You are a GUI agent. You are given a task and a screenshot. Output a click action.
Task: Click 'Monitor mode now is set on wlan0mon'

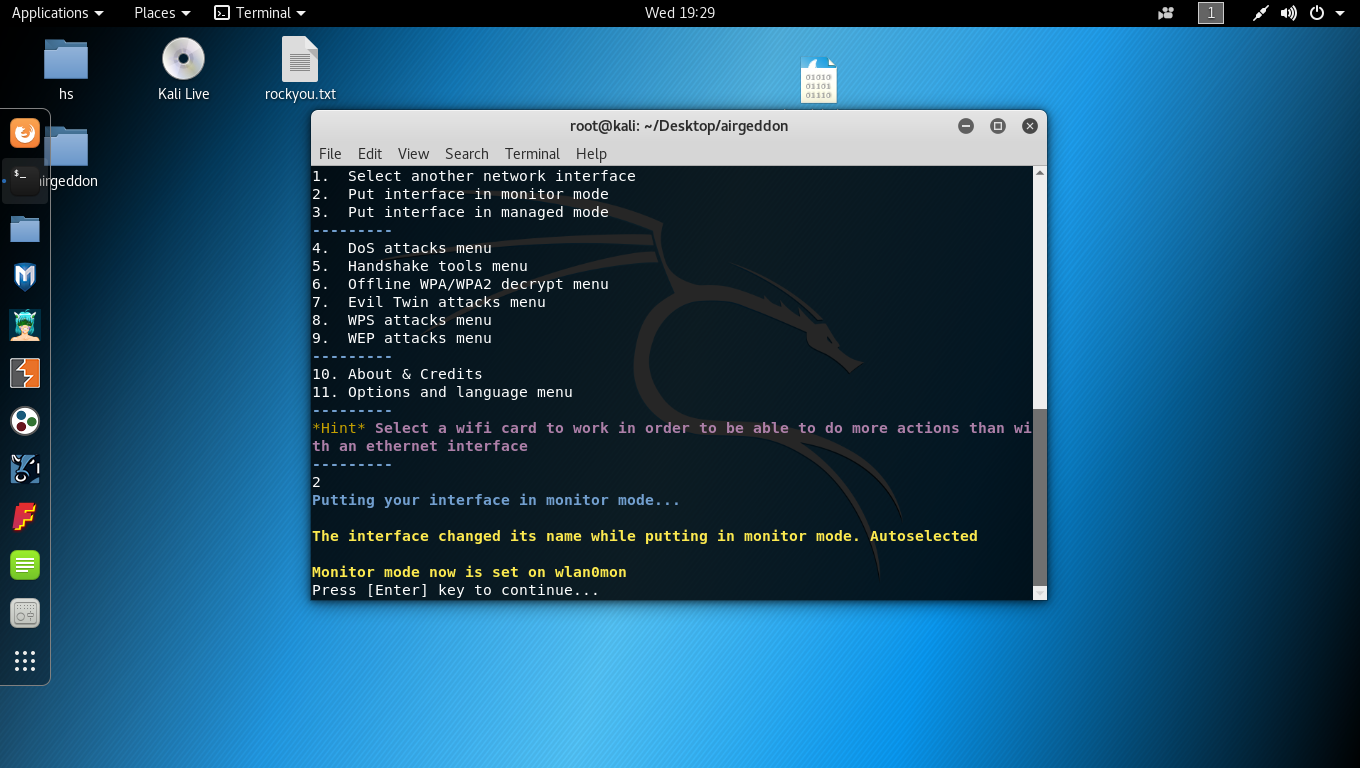[469, 572]
